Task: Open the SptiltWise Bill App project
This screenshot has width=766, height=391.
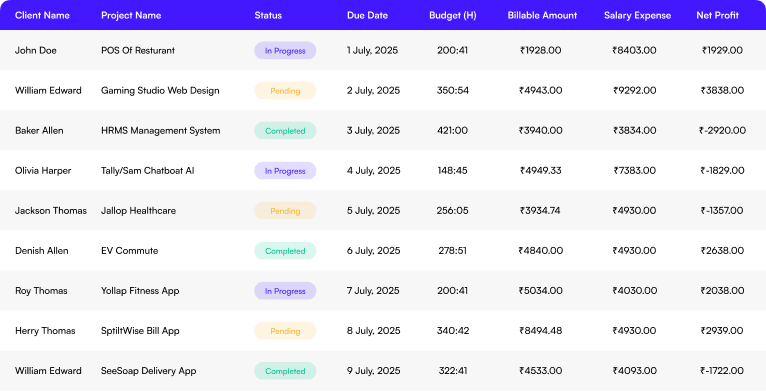Action: click(x=140, y=331)
